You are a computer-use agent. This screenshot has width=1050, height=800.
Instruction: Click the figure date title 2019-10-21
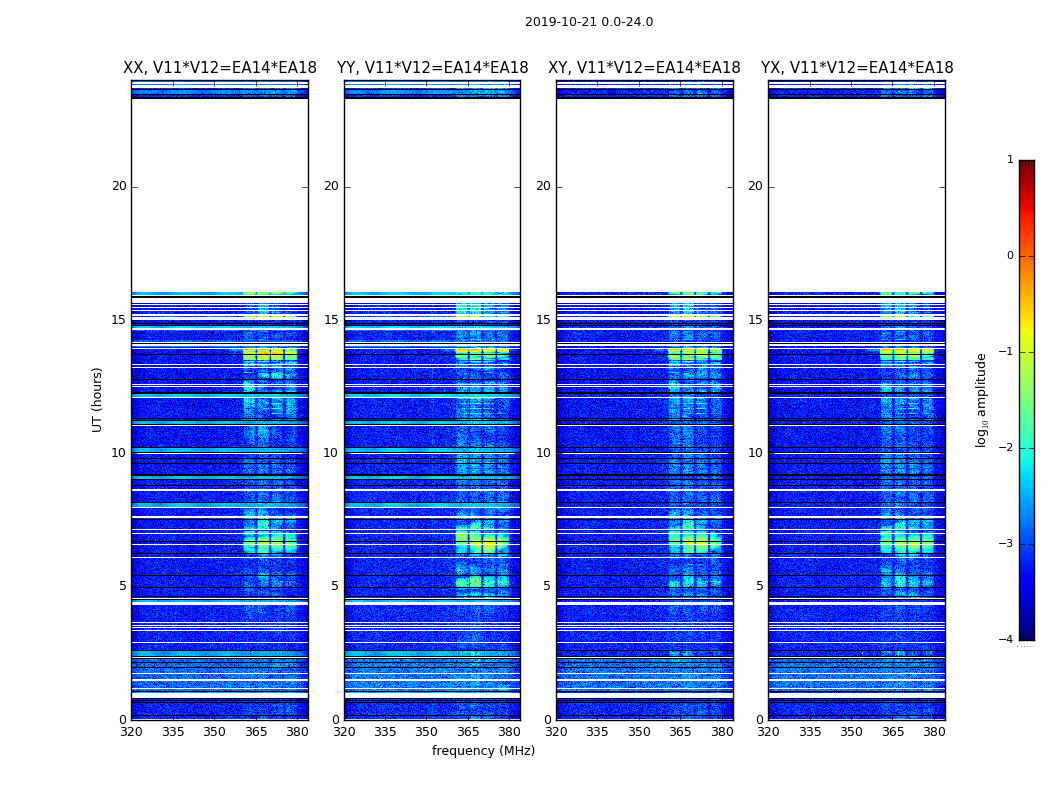pyautogui.click(x=589, y=22)
